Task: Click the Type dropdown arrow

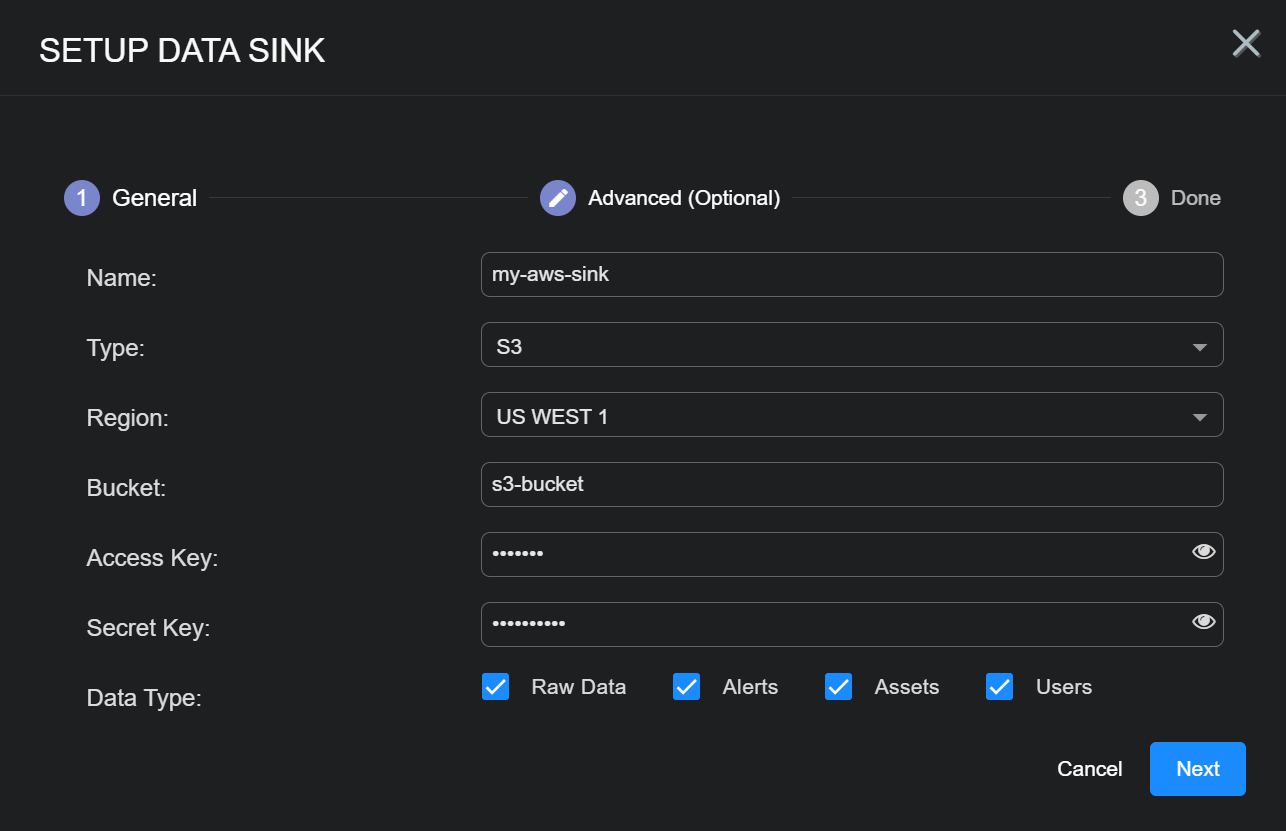Action: (x=1199, y=347)
